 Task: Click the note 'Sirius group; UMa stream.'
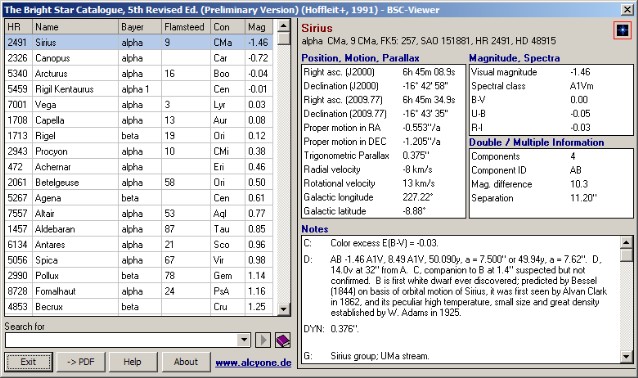[x=380, y=356]
